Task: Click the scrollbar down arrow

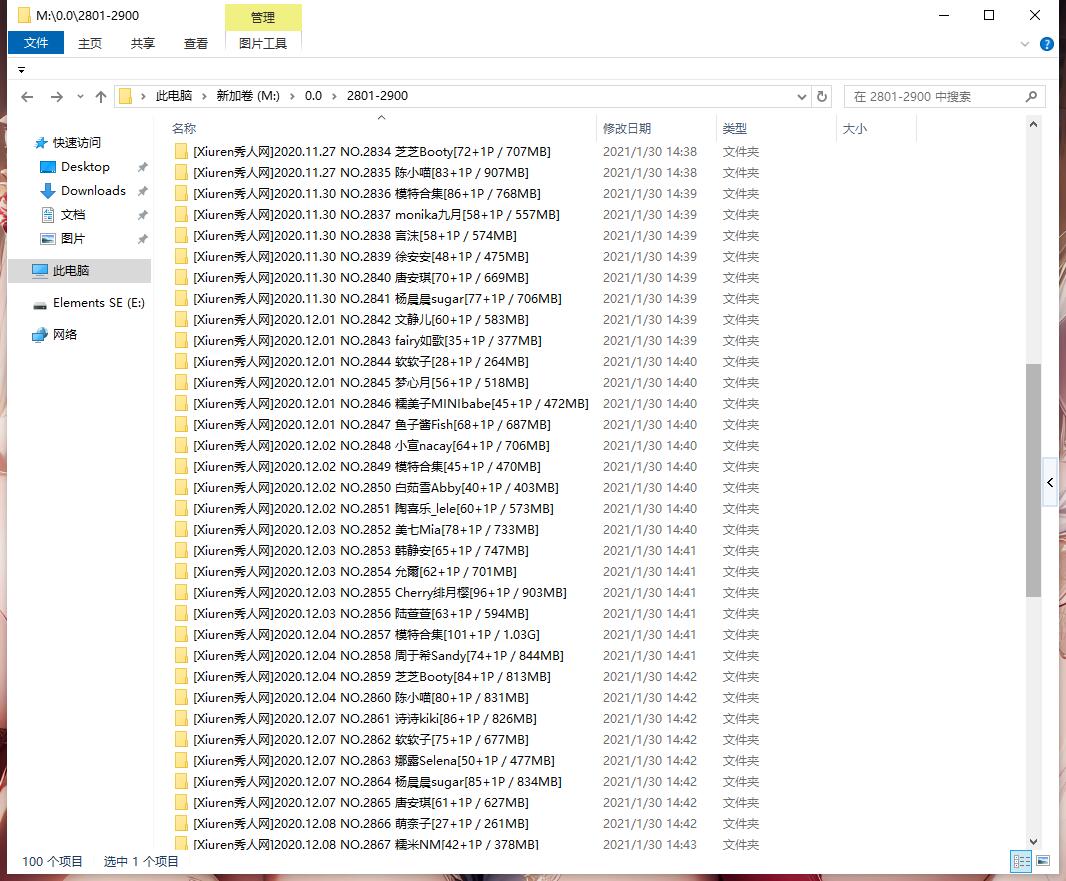Action: tap(1033, 842)
